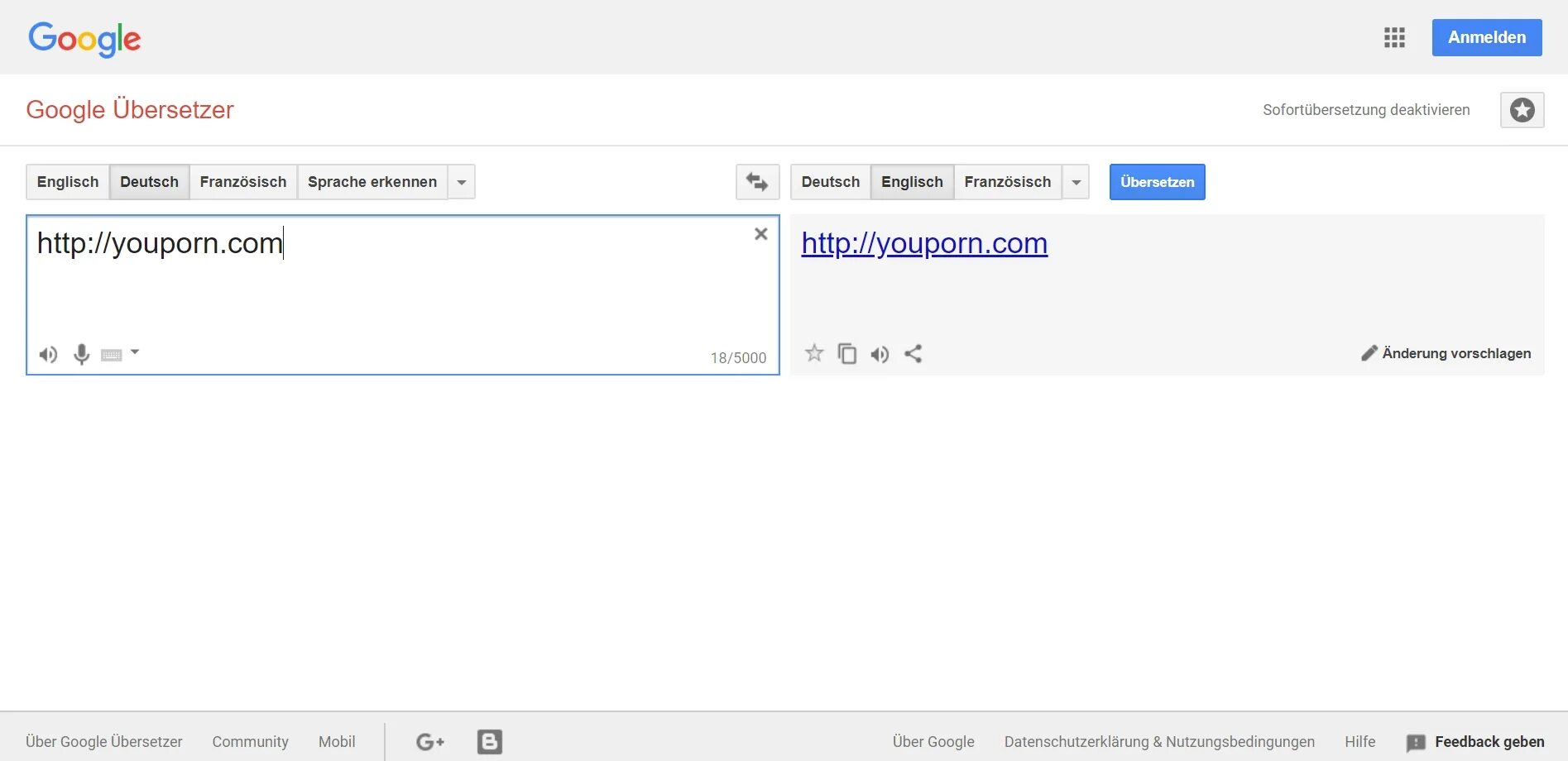1568x761 pixels.
Task: Click Feedback geben
Action: tap(1475, 742)
